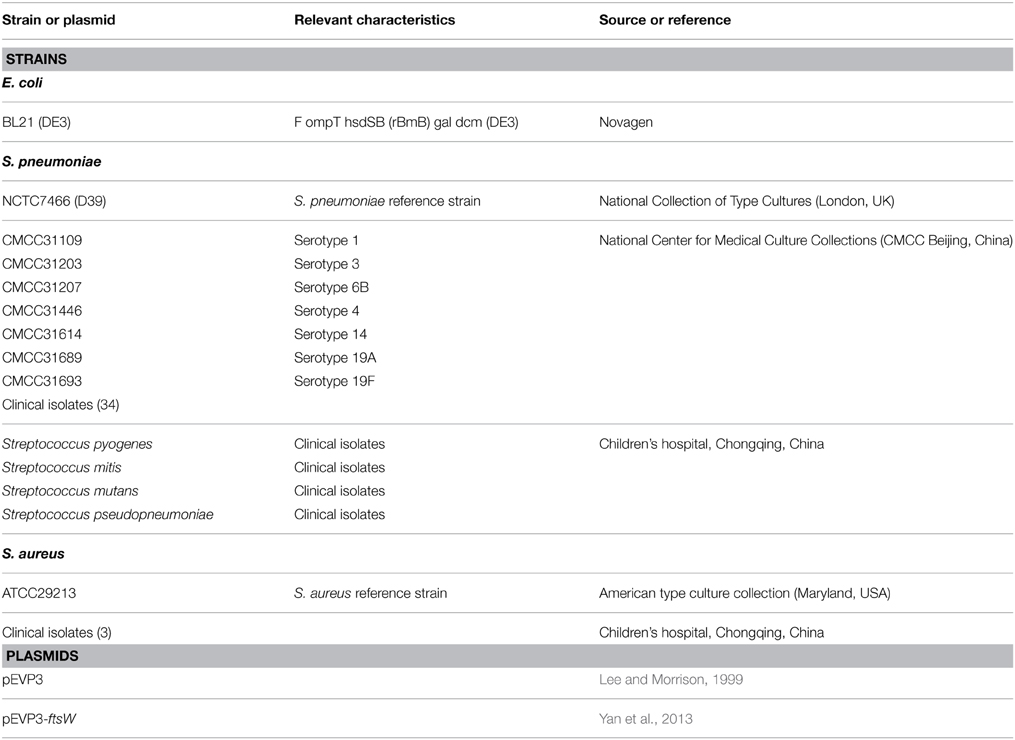Viewport: 1015px width, 740px height.
Task: Click the 'F ompT hsdSB (rBmB) gal dcm (DE3)' cell
Action: click(406, 122)
